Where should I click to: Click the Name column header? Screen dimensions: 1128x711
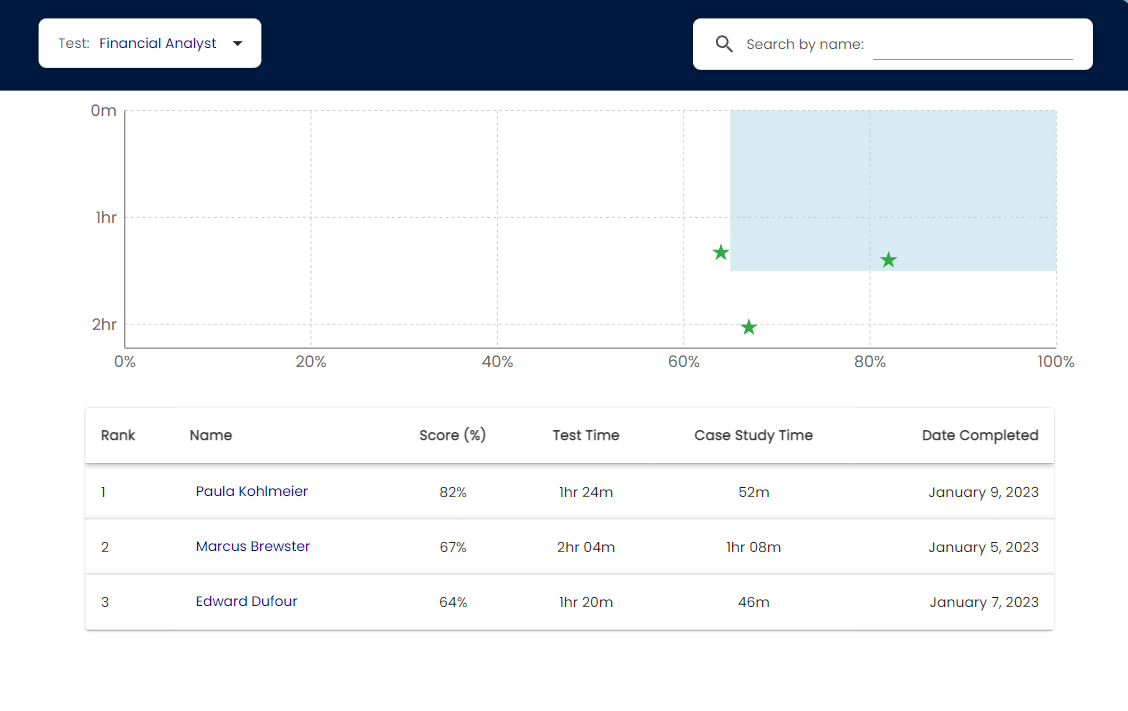(211, 435)
